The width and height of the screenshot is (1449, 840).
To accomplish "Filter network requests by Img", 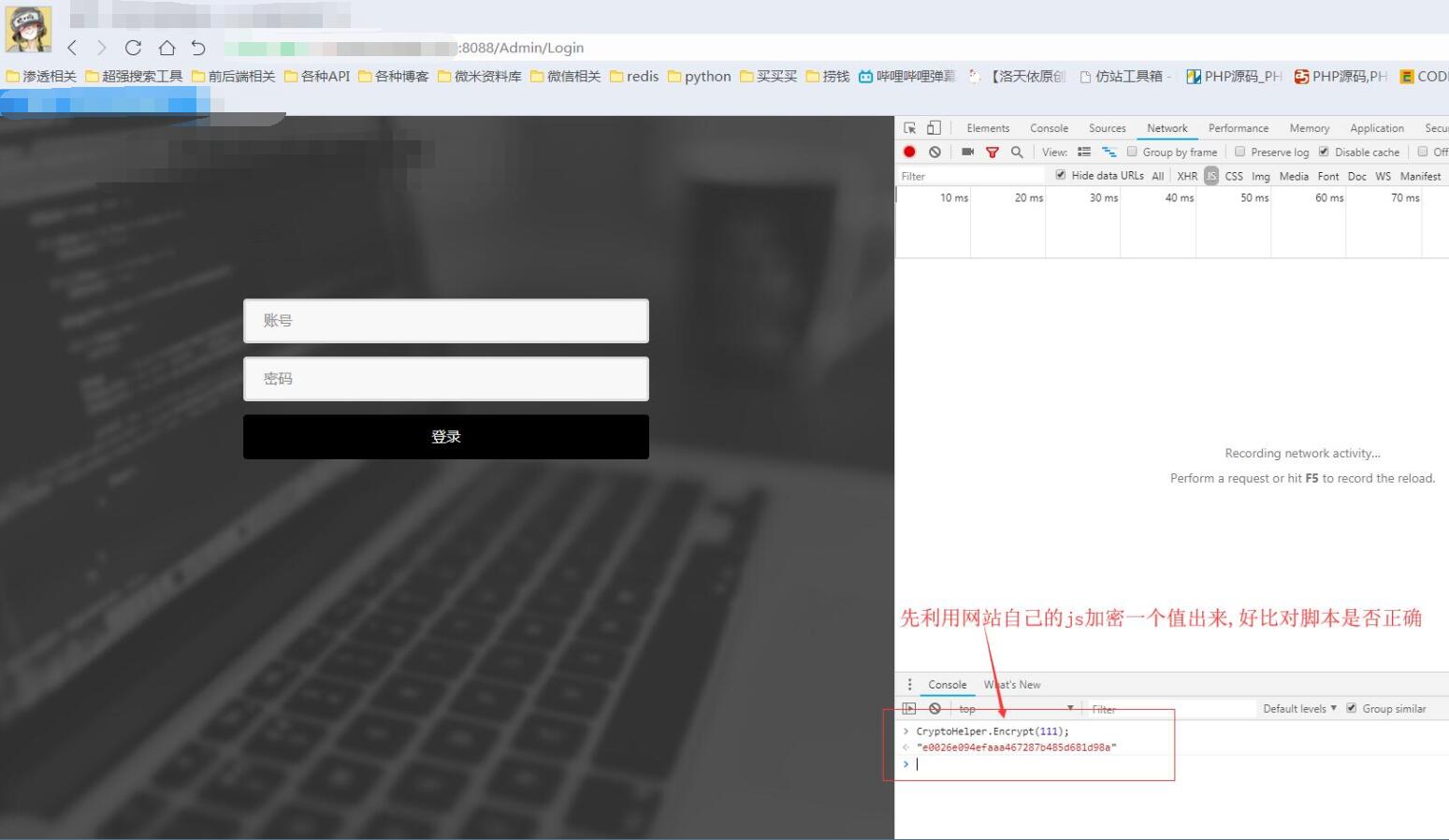I will (1261, 176).
